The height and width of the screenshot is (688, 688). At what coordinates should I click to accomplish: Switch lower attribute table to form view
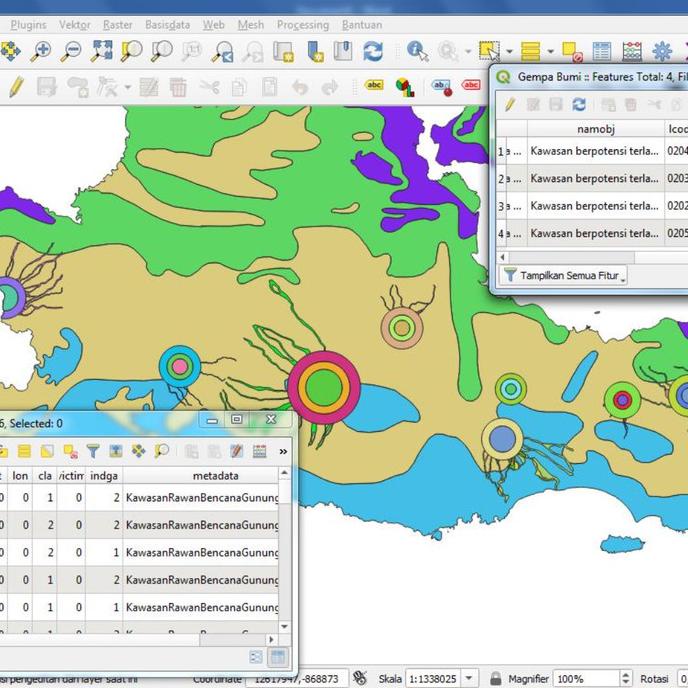[x=256, y=657]
